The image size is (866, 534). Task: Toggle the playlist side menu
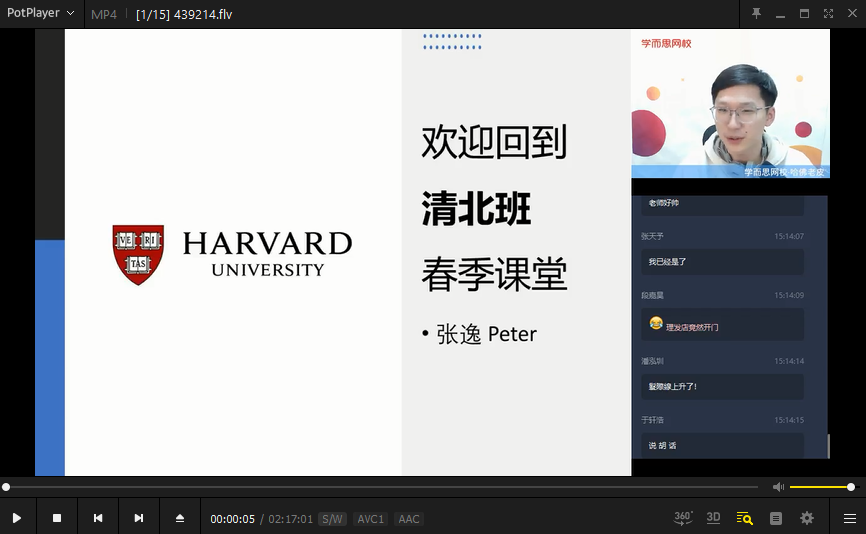(x=849, y=518)
